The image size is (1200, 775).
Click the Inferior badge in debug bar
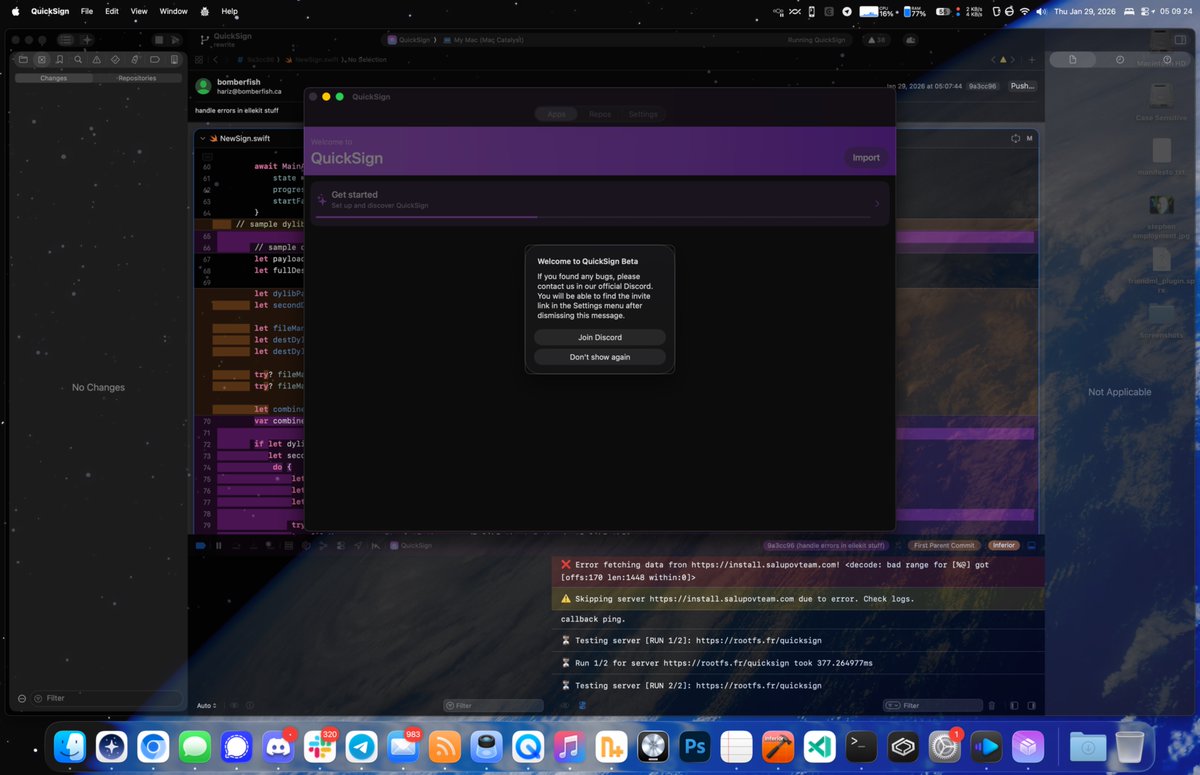pos(1002,545)
